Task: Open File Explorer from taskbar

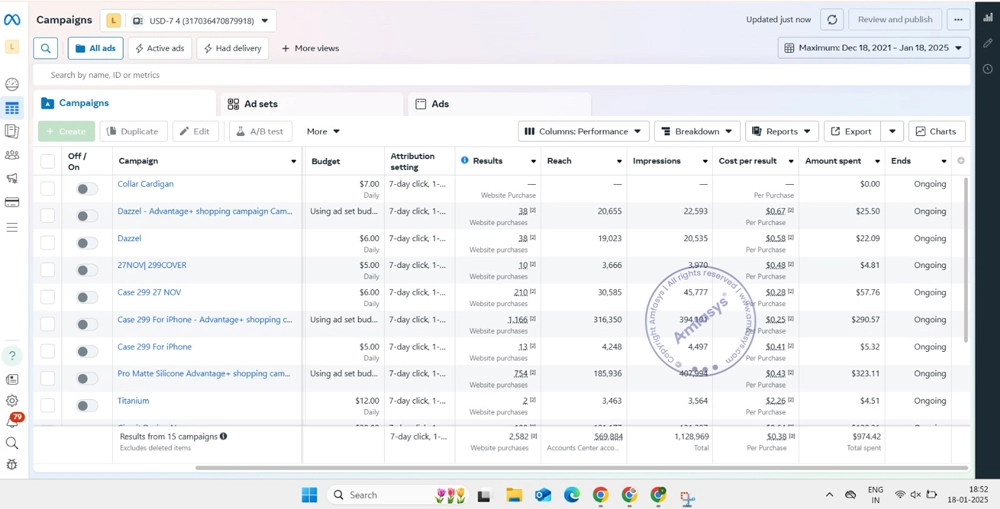Action: pyautogui.click(x=514, y=495)
